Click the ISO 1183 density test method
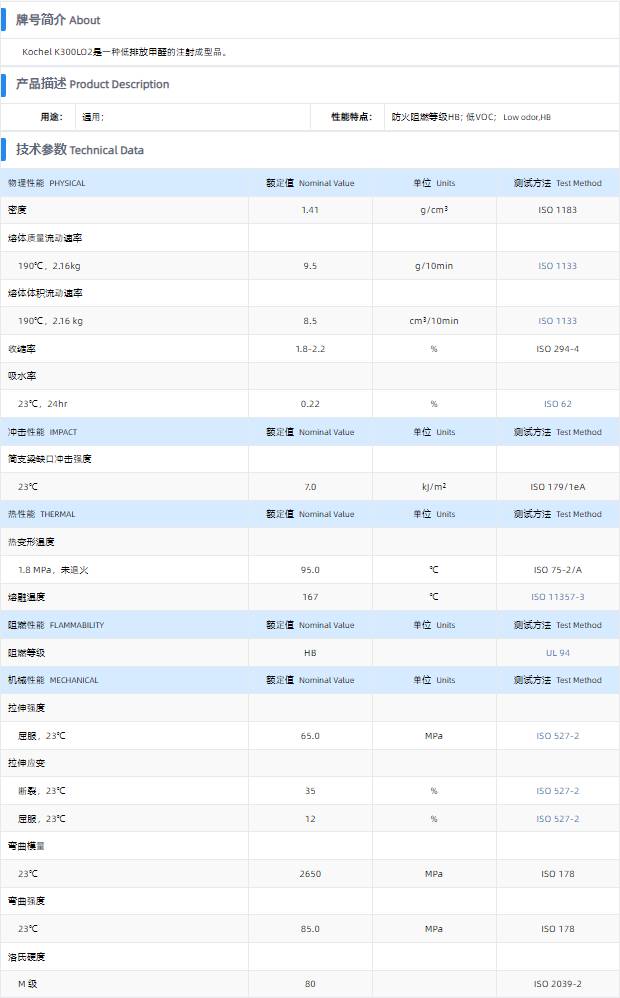 click(557, 210)
